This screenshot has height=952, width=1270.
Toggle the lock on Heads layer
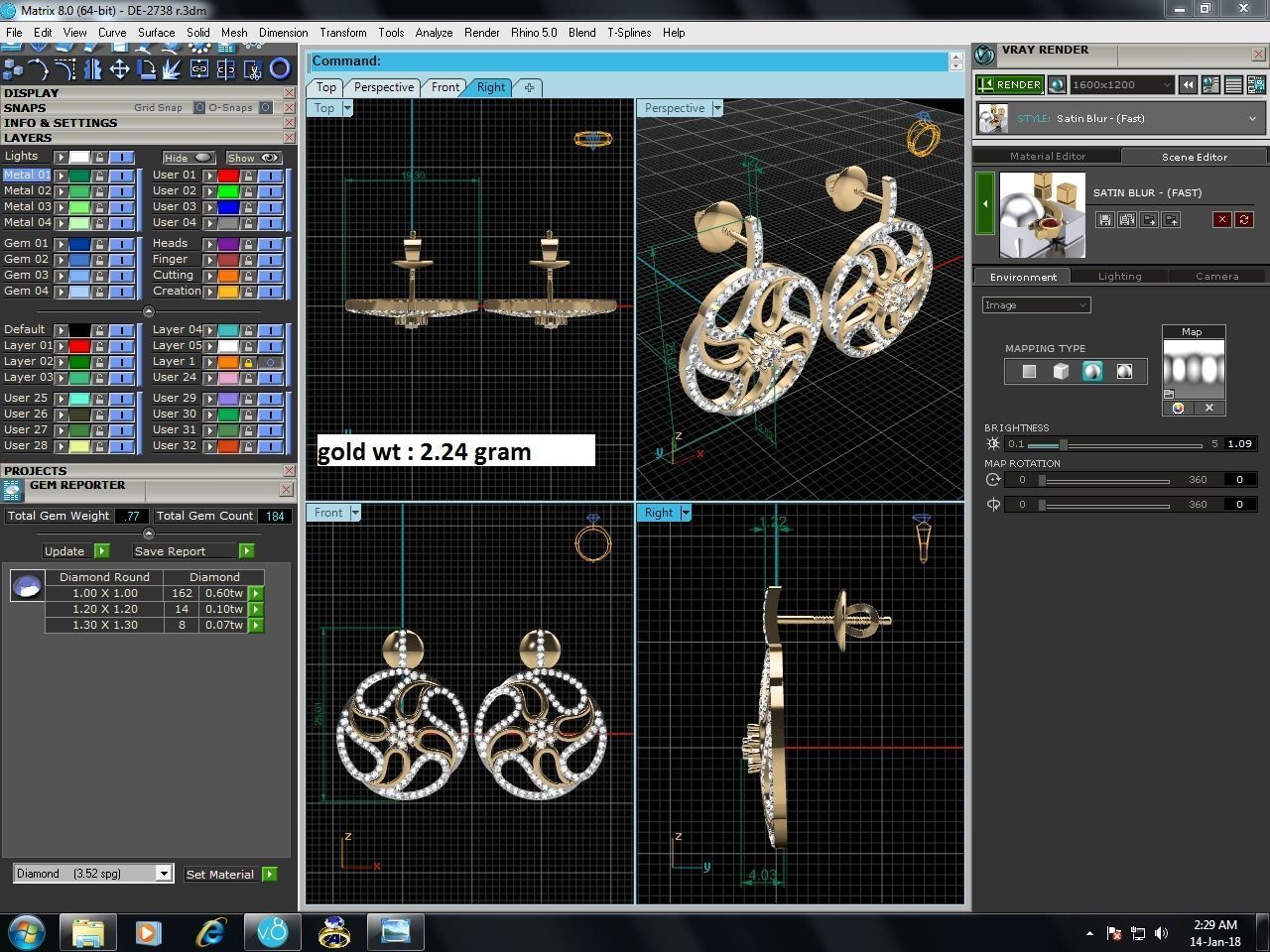(x=248, y=244)
